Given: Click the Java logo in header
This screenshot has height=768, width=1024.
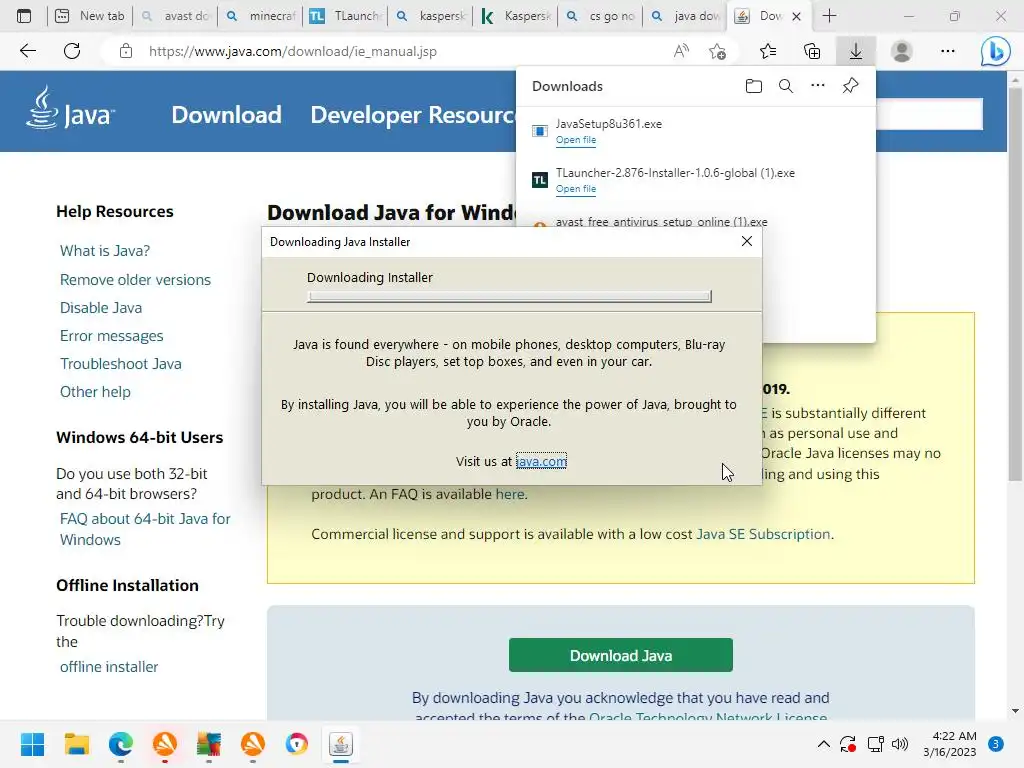Looking at the screenshot, I should point(70,110).
